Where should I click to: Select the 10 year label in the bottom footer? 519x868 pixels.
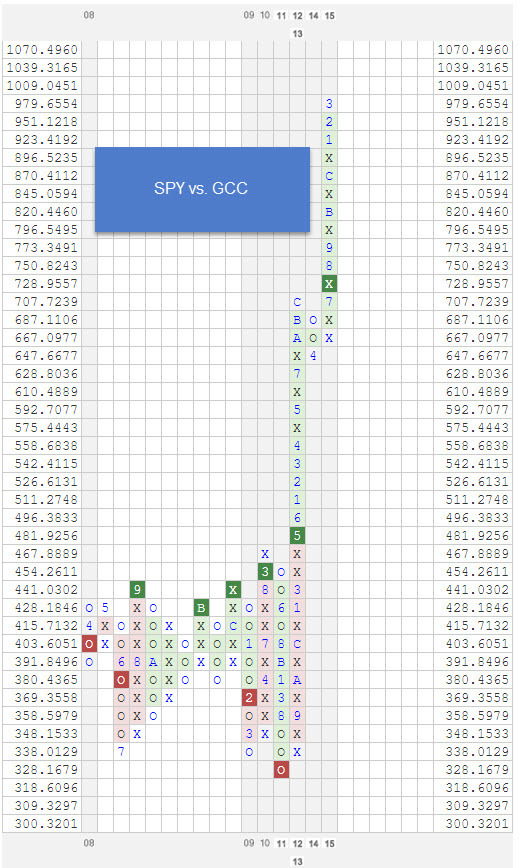[x=265, y=844]
